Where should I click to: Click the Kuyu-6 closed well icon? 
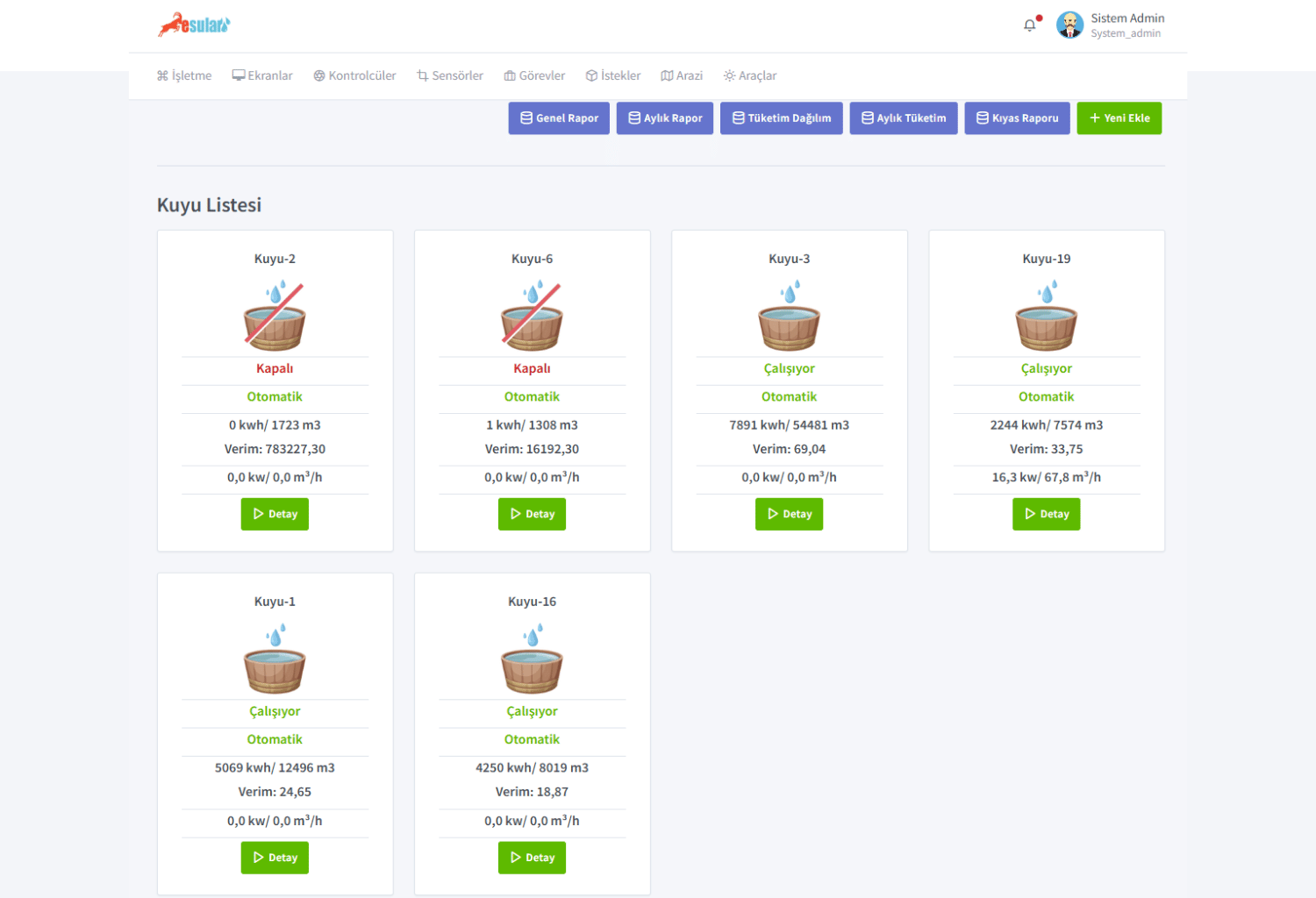tap(532, 316)
